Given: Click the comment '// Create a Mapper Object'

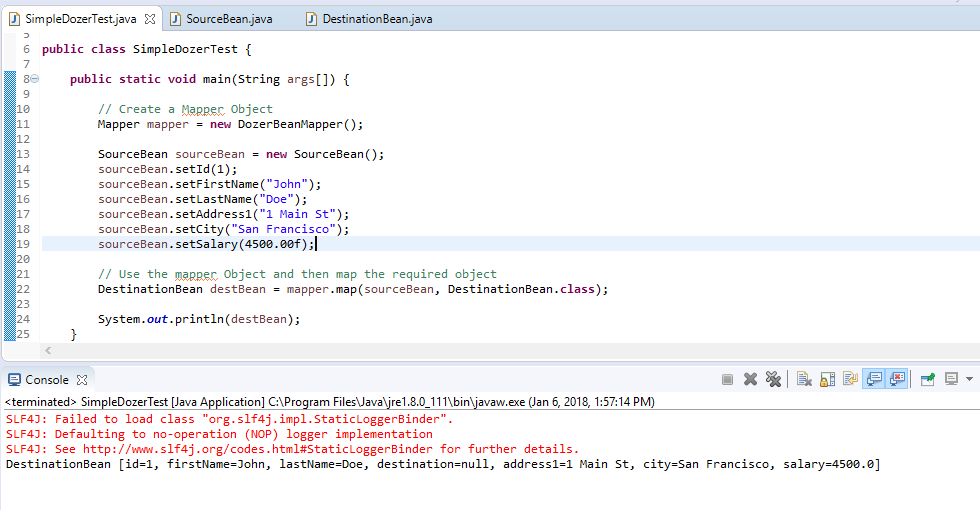Looking at the screenshot, I should (x=185, y=109).
